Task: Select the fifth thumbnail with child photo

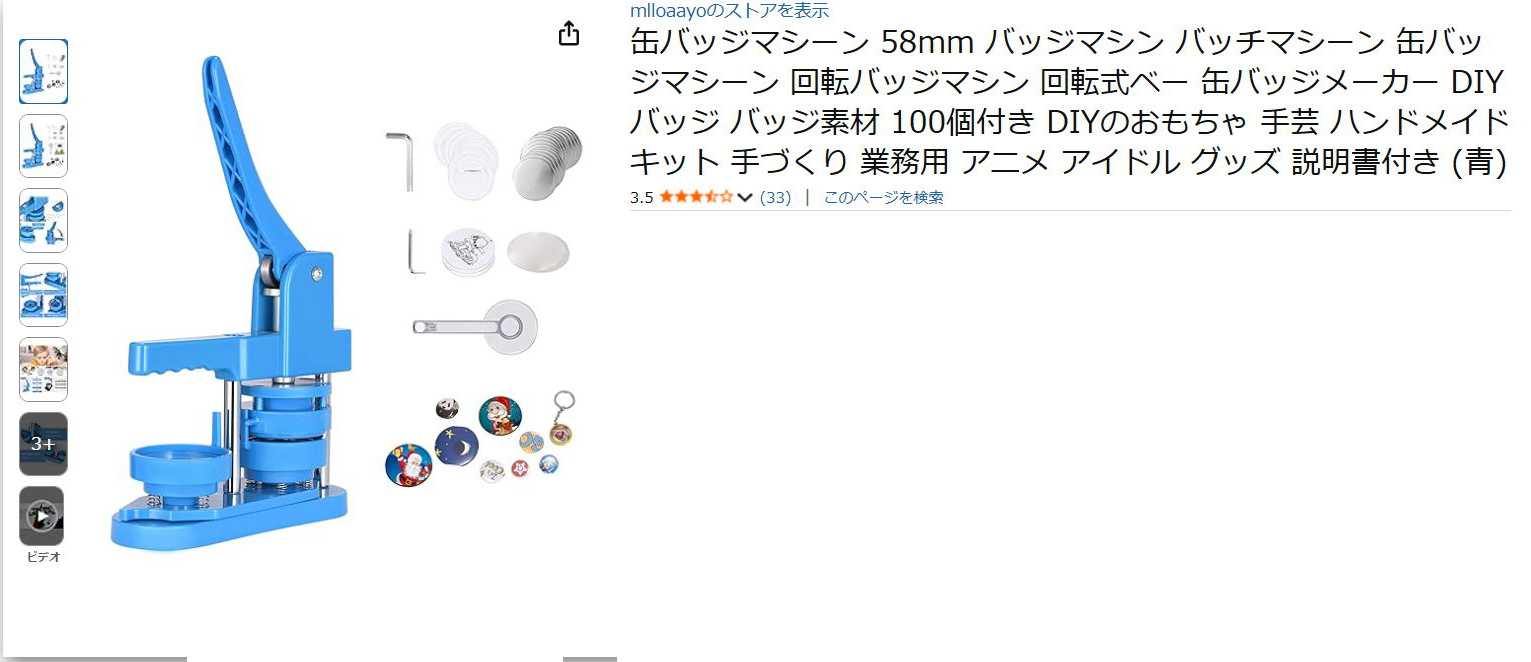Action: (x=43, y=369)
